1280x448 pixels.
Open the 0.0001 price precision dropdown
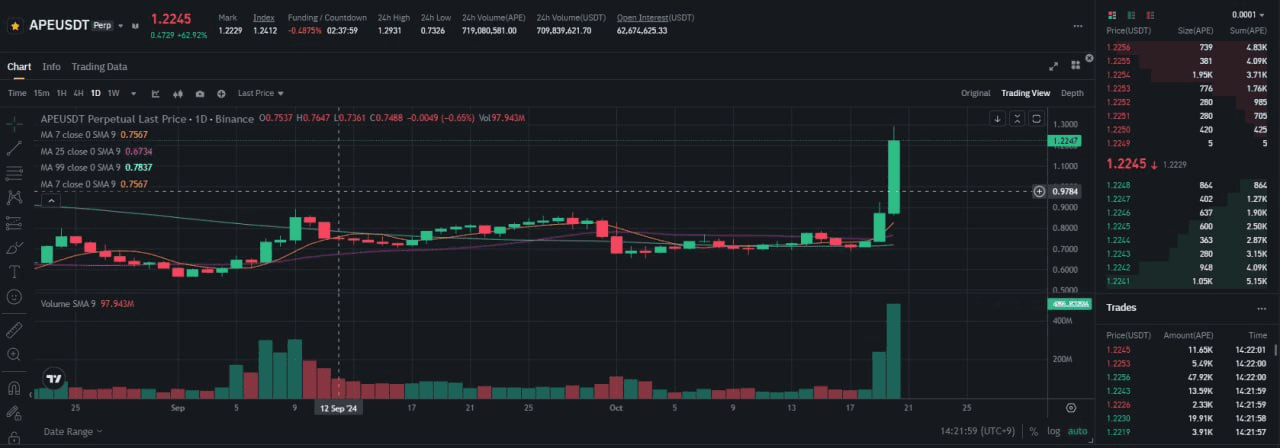click(1246, 15)
